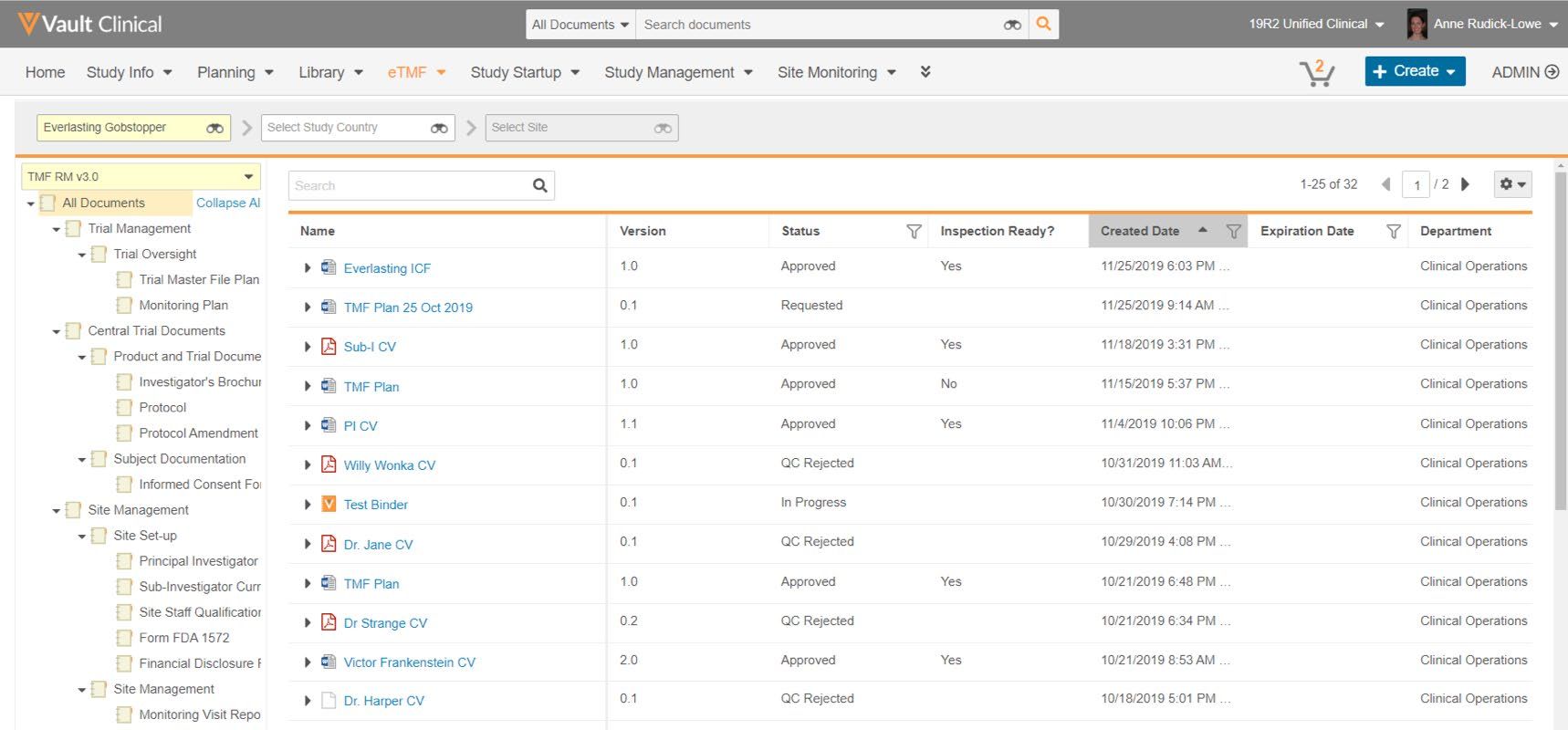The height and width of the screenshot is (730, 1568).
Task: Open the PI CV document link
Action: pyautogui.click(x=361, y=426)
